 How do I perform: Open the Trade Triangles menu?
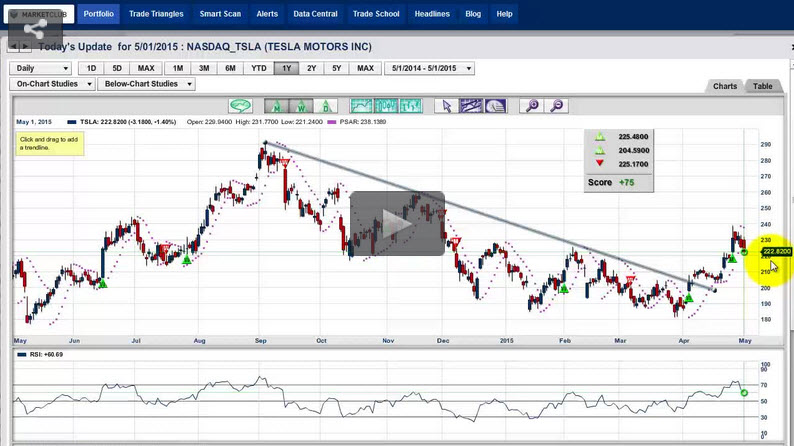pos(156,14)
